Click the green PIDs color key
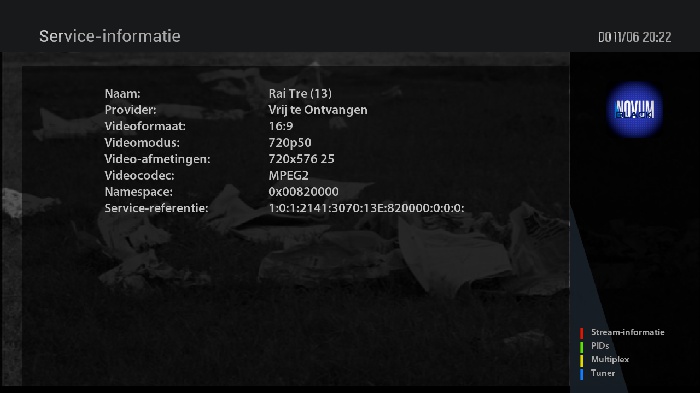700x393 pixels. pyautogui.click(x=581, y=347)
